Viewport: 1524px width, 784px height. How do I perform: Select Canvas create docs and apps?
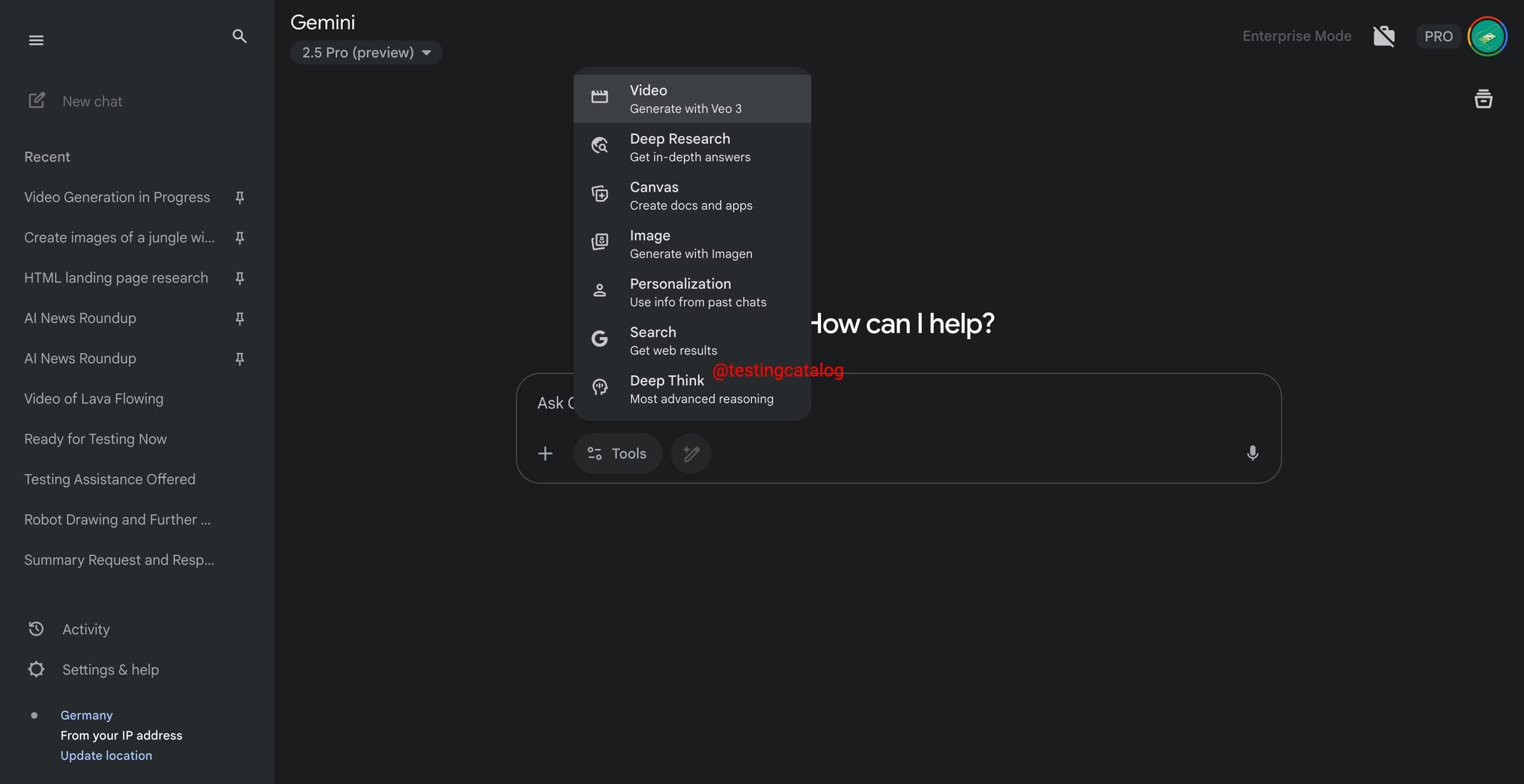pos(692,196)
